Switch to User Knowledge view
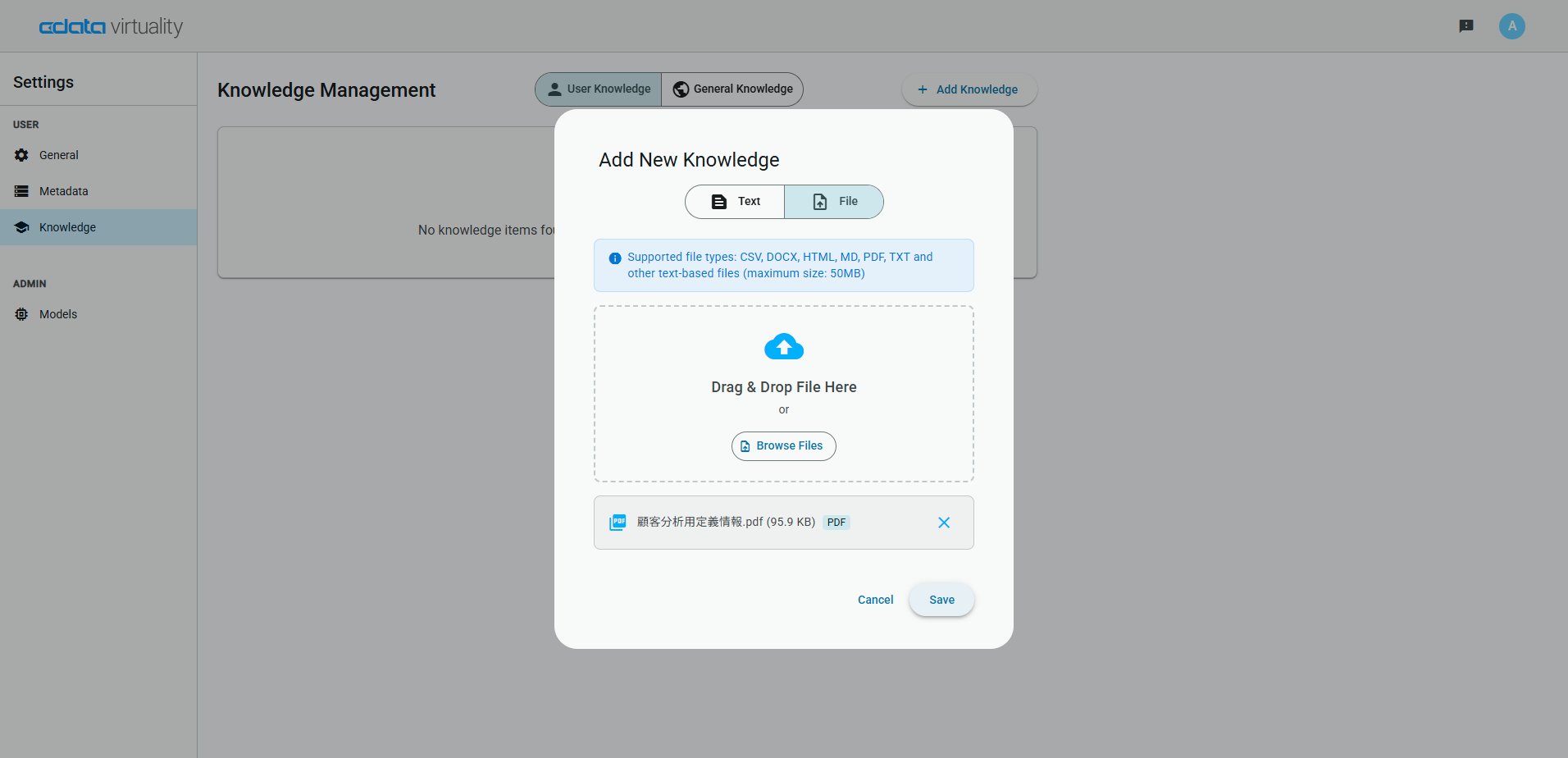 click(599, 89)
